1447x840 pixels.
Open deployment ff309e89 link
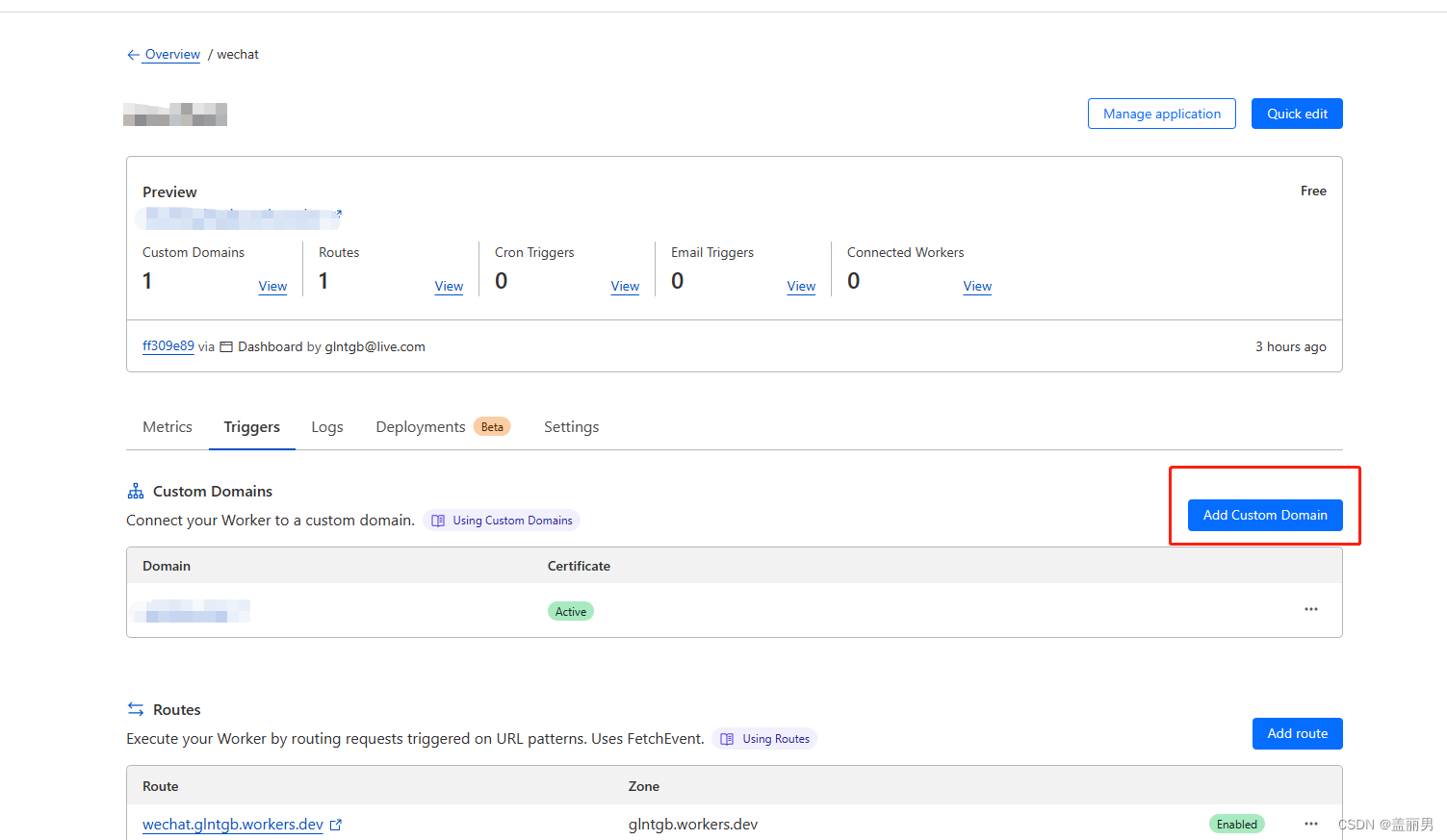tap(168, 346)
